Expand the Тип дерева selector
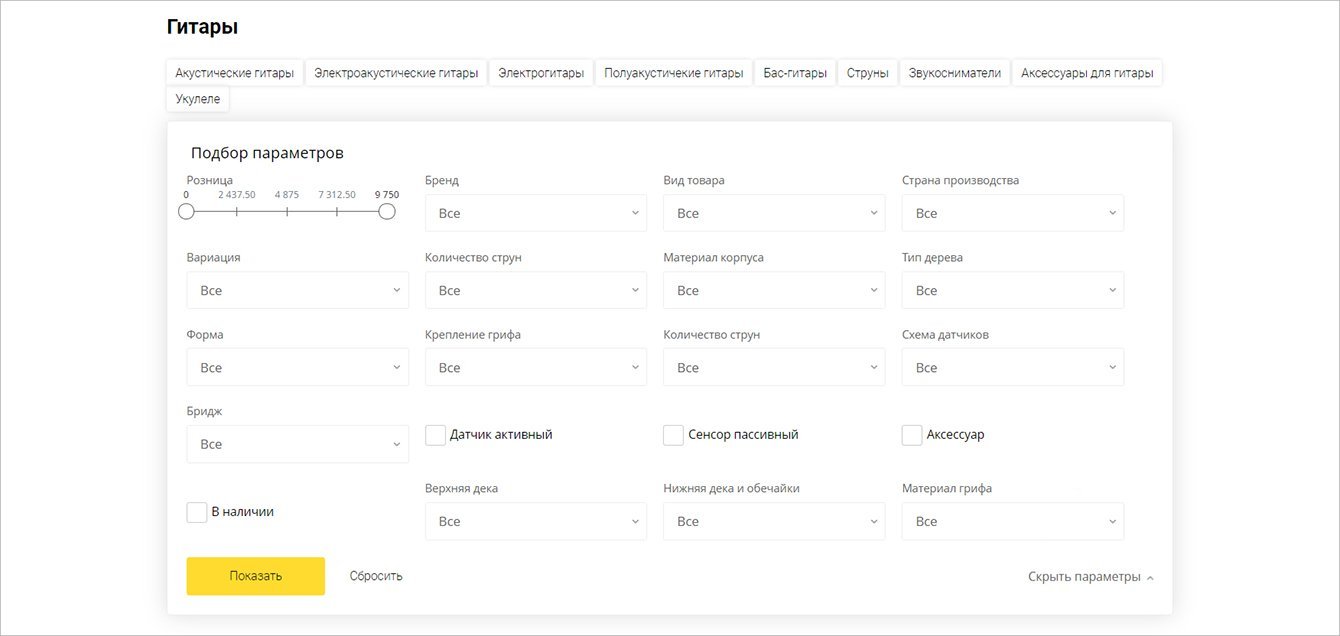Viewport: 1340px width, 636px height. tap(1012, 290)
